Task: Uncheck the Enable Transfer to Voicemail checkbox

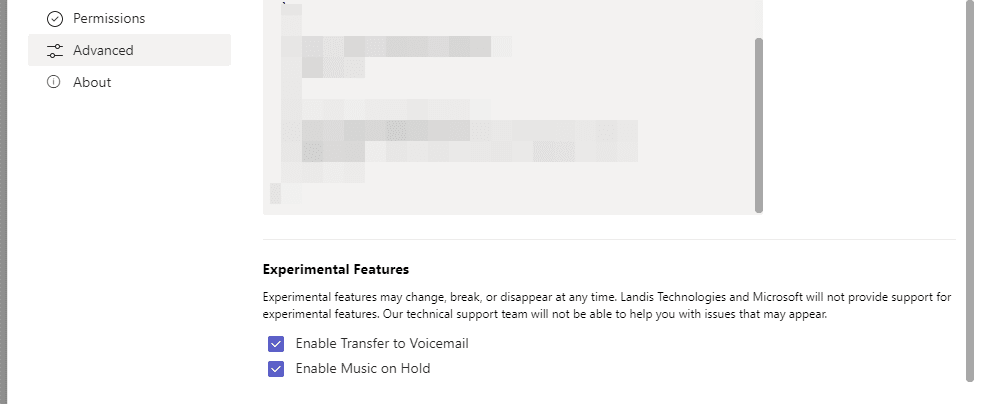Action: pyautogui.click(x=276, y=344)
